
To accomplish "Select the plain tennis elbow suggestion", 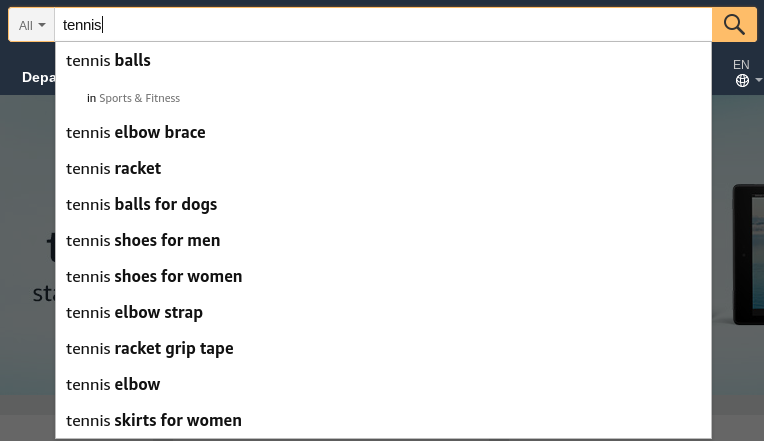I will point(383,385).
